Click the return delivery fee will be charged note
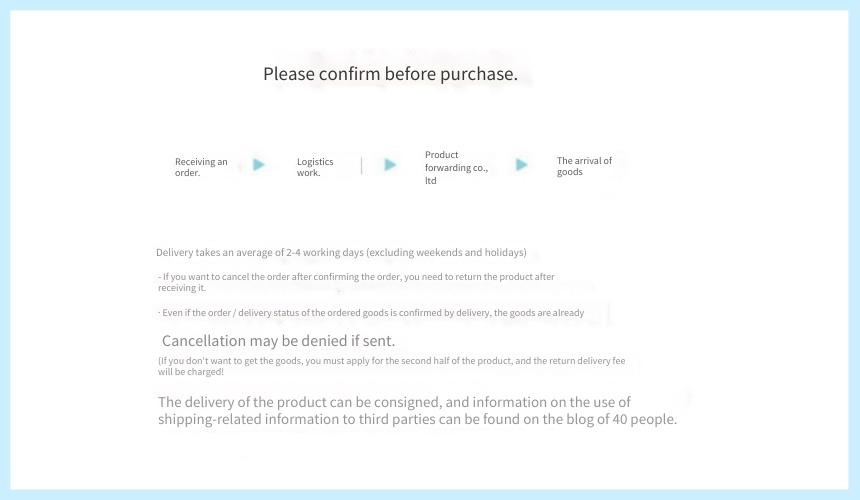The height and width of the screenshot is (500, 860). coord(391,366)
